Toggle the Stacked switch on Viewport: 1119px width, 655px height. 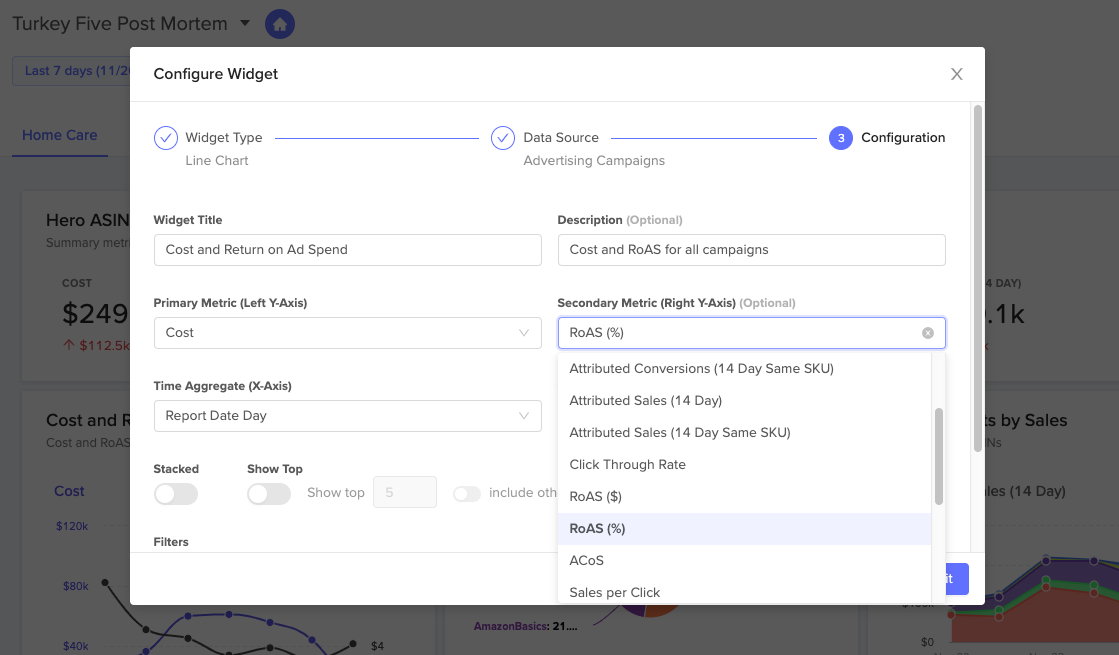point(176,494)
